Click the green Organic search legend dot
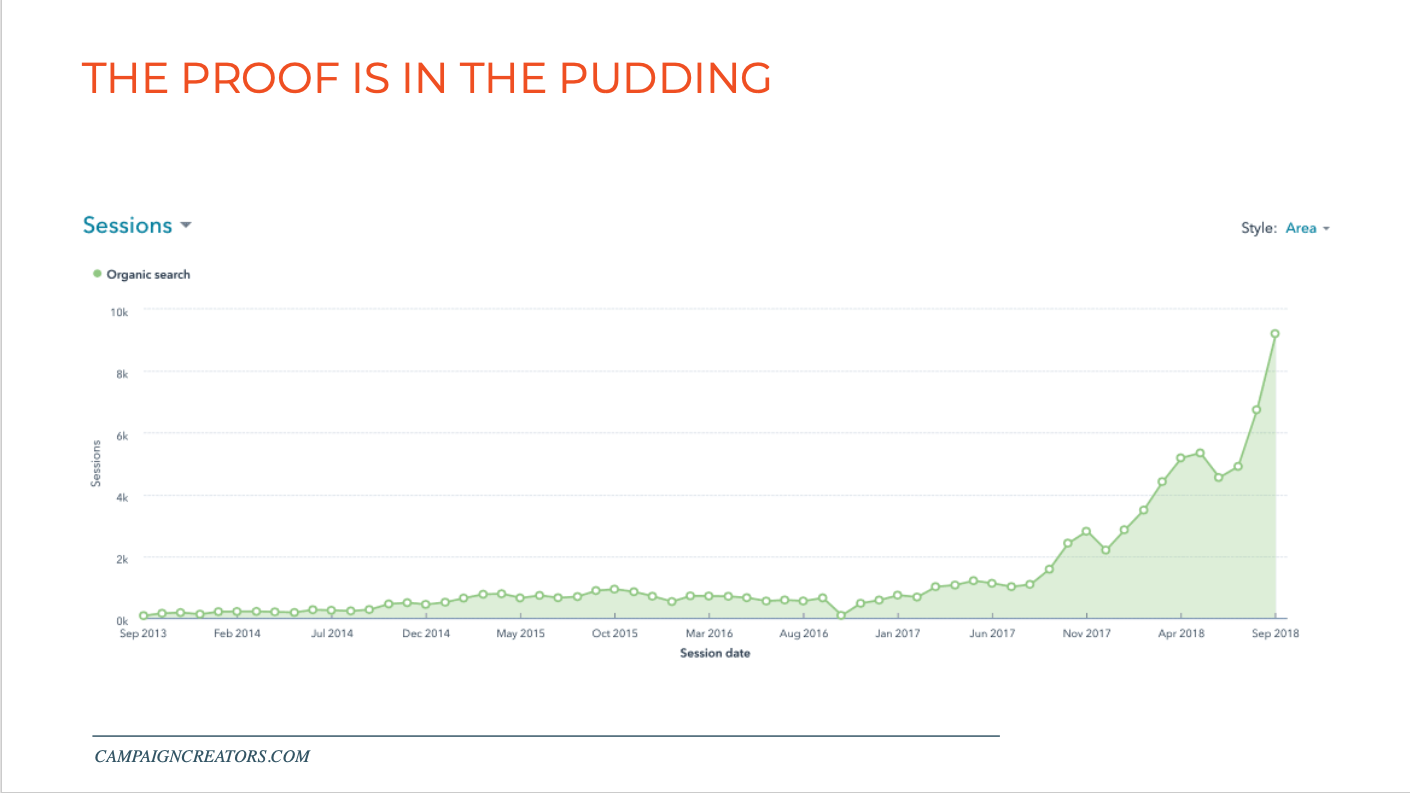The width and height of the screenshot is (1410, 793). click(96, 273)
